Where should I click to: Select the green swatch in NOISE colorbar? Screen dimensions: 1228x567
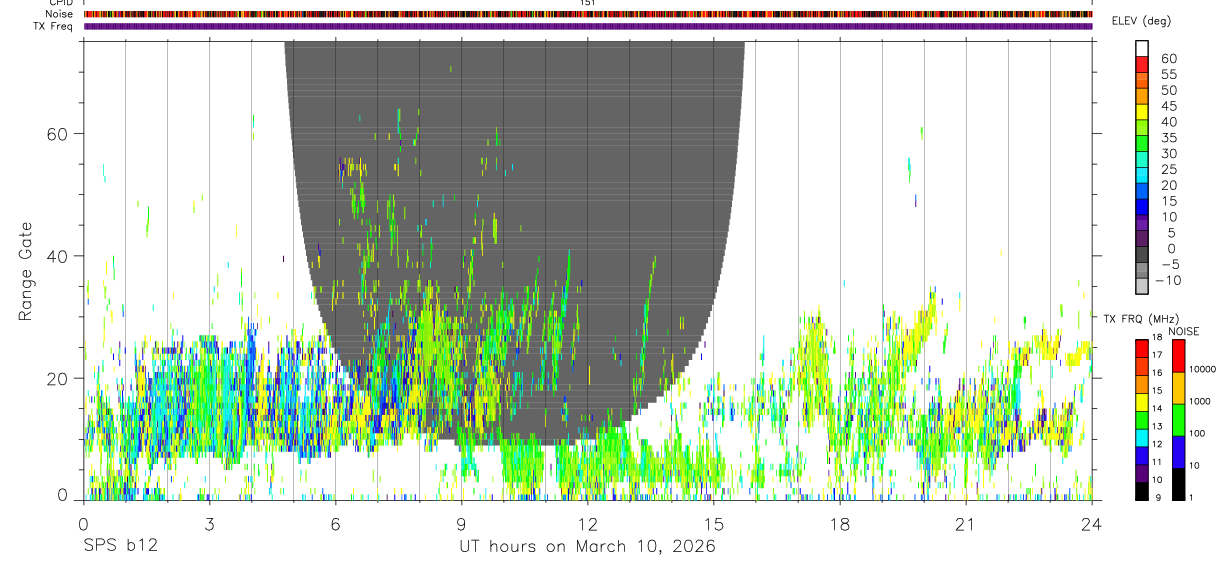coord(1178,420)
